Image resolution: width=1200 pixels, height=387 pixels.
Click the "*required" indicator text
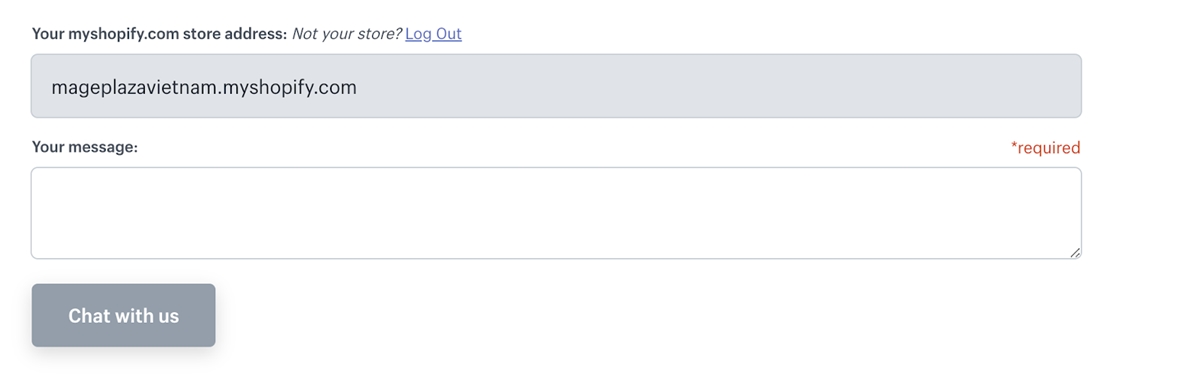1045,148
